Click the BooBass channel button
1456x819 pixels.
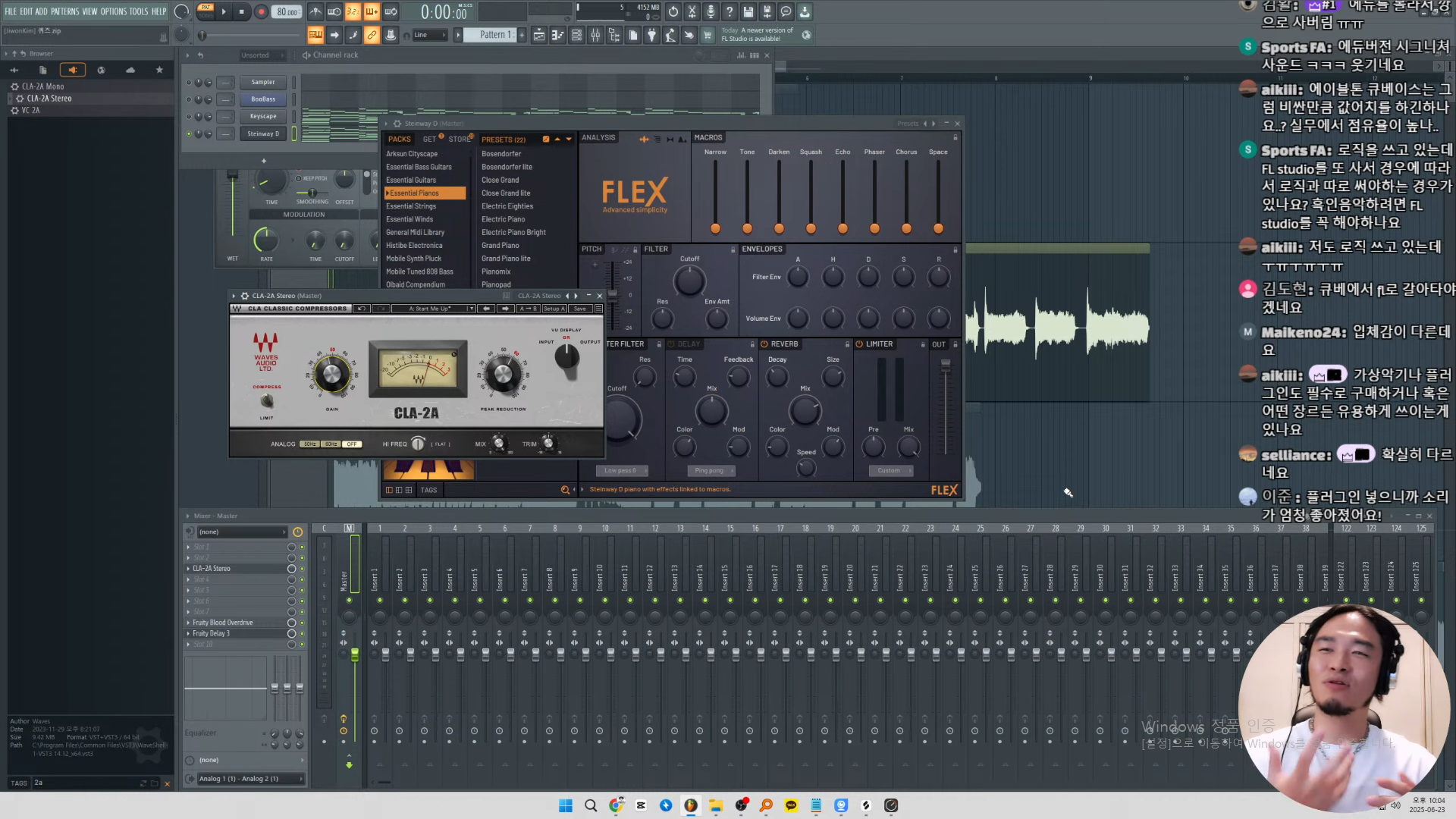(x=263, y=99)
